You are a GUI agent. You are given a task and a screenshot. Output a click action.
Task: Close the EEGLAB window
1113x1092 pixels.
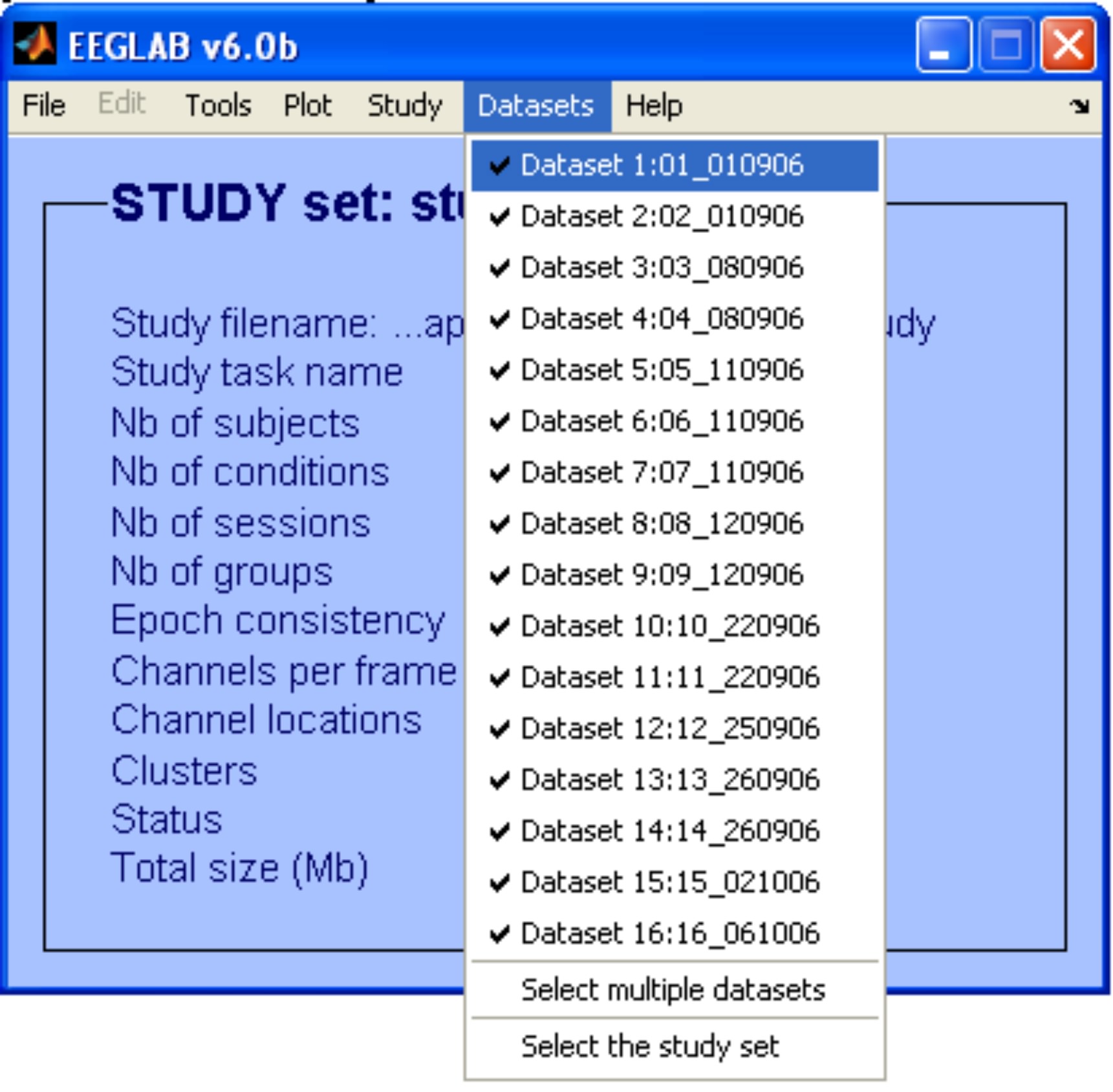pos(1068,45)
